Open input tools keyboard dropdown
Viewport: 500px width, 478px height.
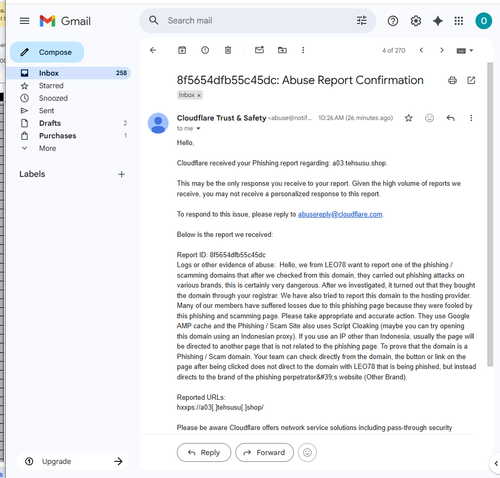tap(465, 51)
